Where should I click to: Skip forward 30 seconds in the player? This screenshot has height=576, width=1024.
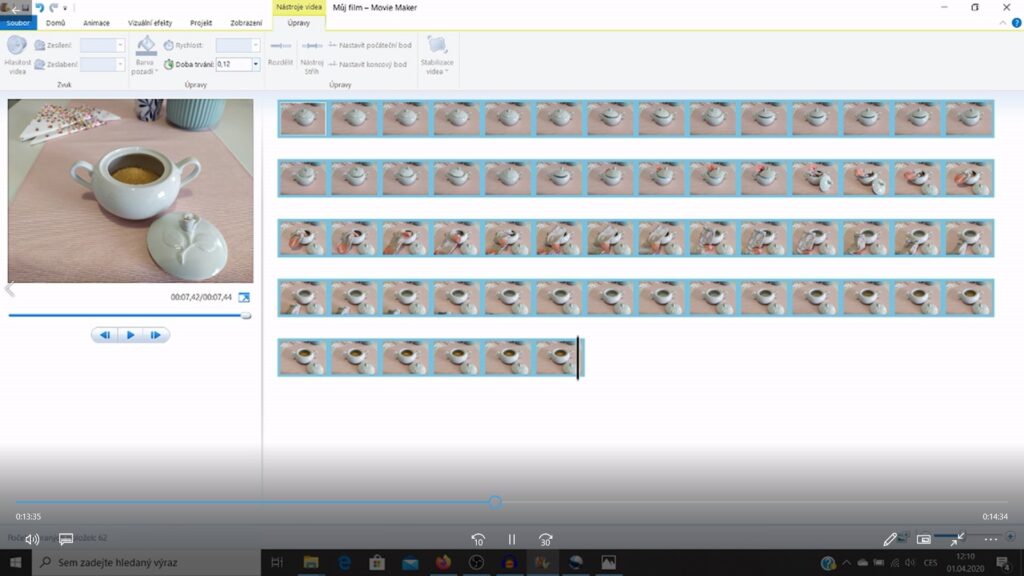click(545, 539)
